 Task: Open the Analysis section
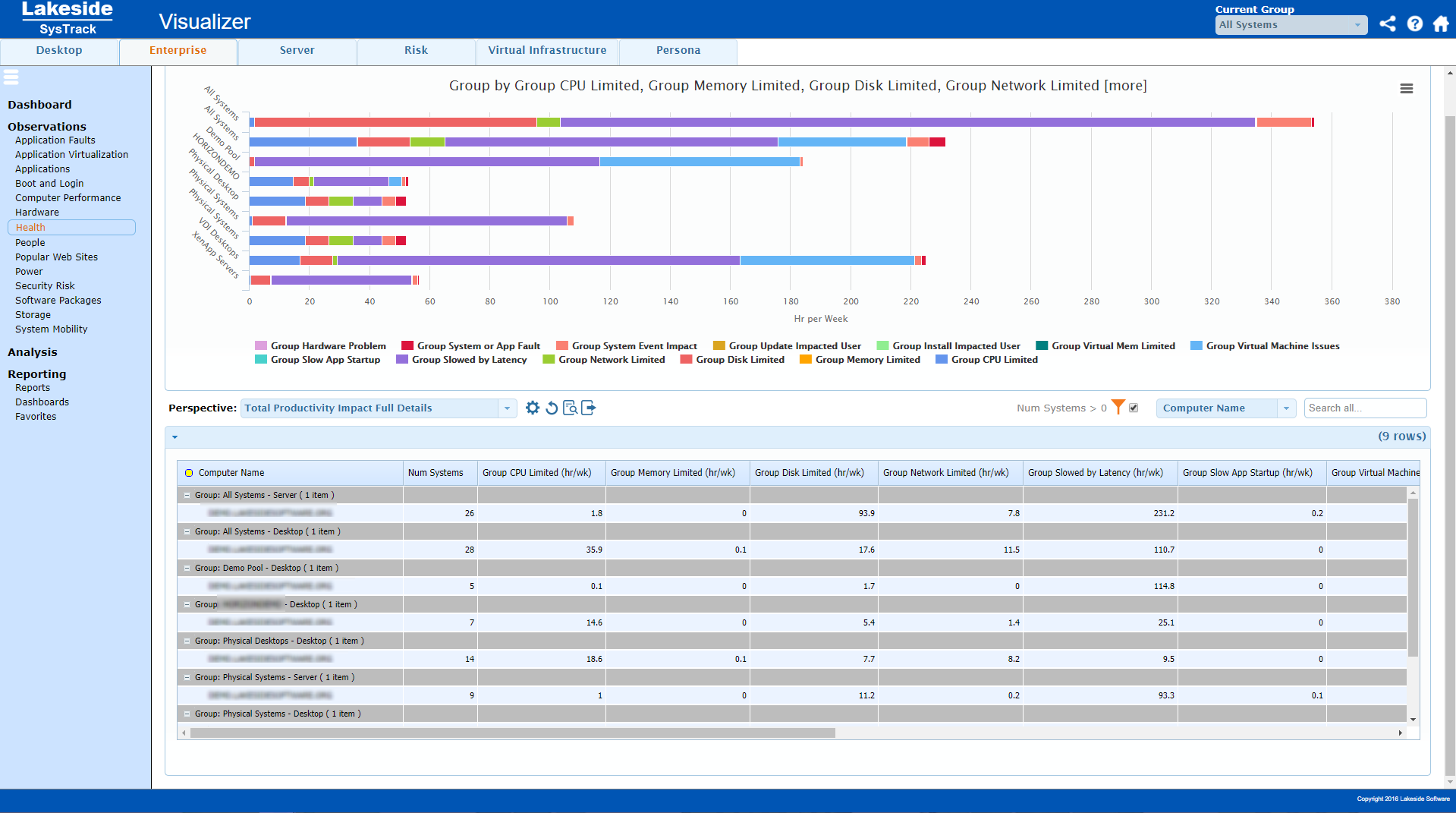(33, 352)
